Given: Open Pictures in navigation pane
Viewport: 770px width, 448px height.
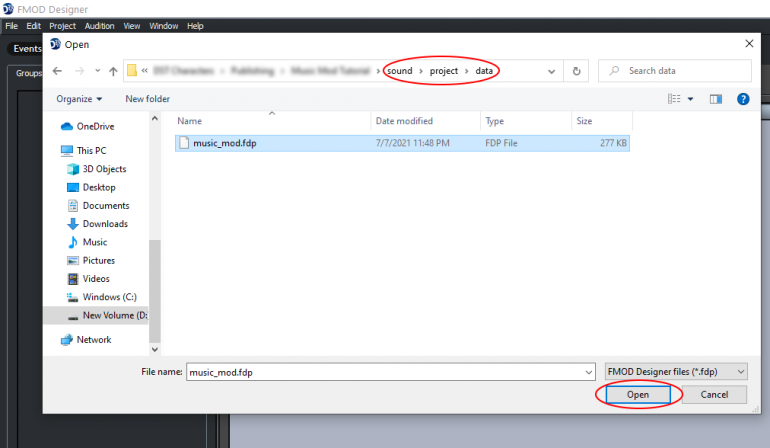Looking at the screenshot, I should (91, 260).
